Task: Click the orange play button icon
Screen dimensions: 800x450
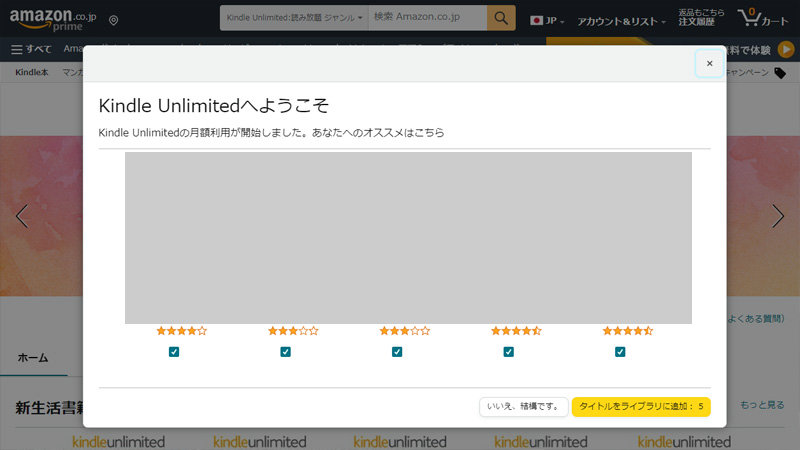Action: 786,49
